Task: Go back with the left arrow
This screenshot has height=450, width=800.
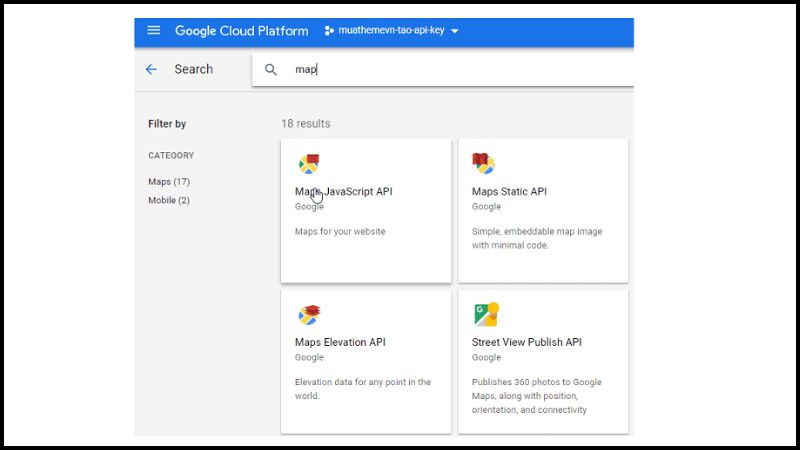Action: click(x=151, y=69)
